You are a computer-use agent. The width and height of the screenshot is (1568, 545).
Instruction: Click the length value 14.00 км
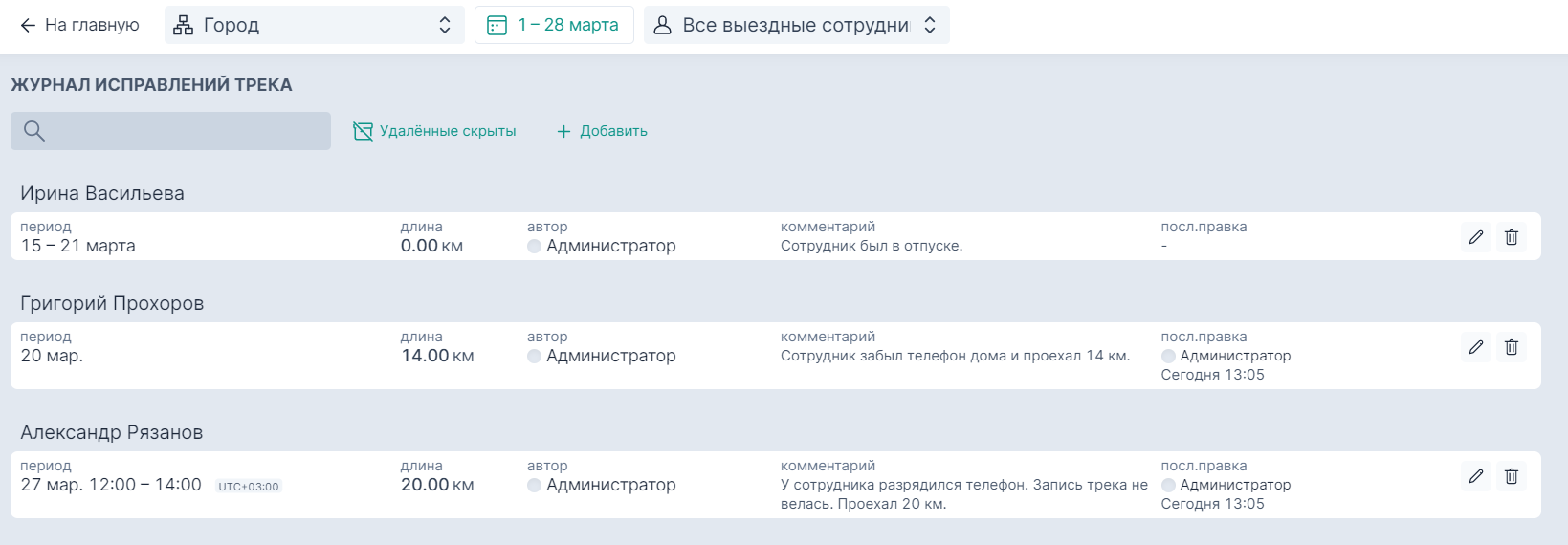click(437, 356)
